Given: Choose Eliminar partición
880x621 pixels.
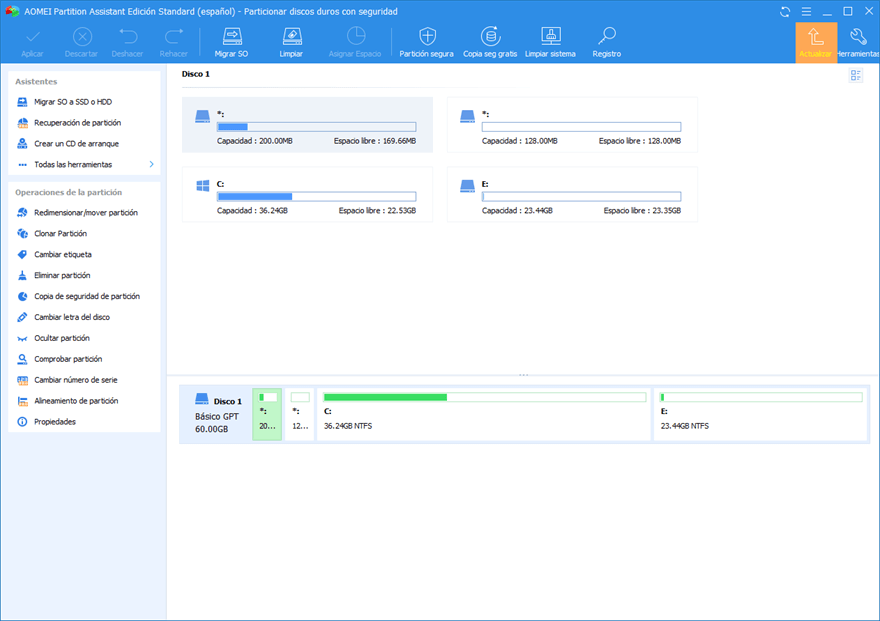Looking at the screenshot, I should click(x=62, y=275).
